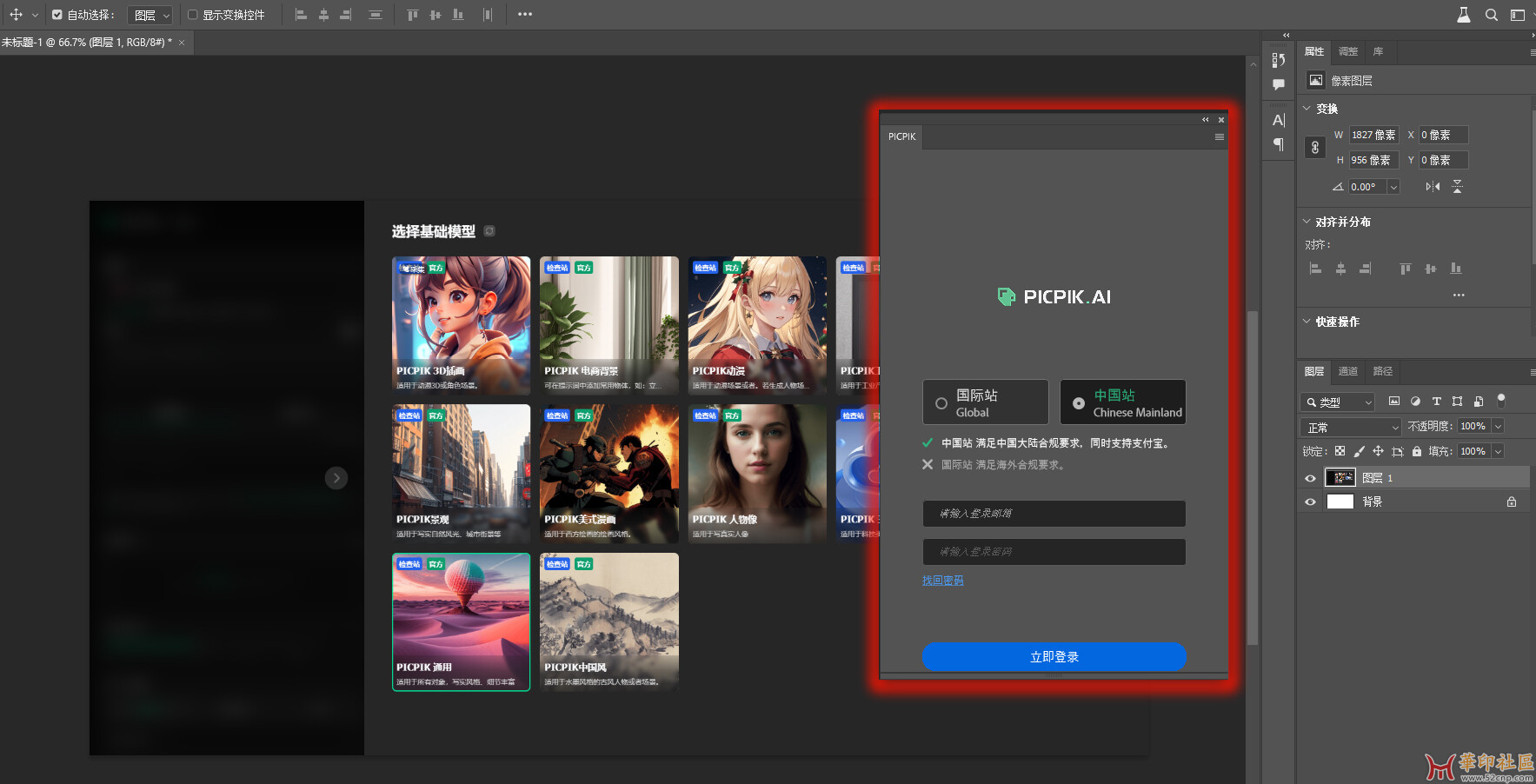Click align left edges in options bar
Viewport: 1536px width, 784px height.
tap(301, 15)
